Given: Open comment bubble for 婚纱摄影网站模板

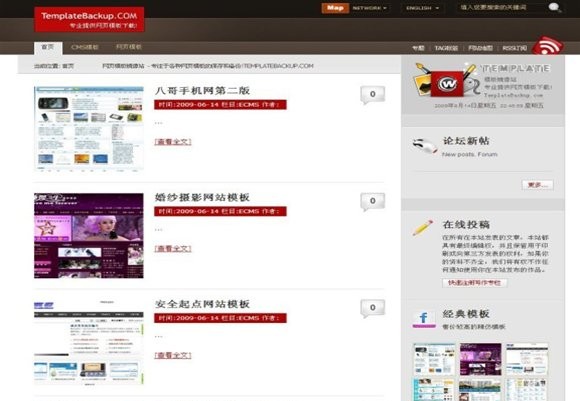Looking at the screenshot, I should click(372, 202).
